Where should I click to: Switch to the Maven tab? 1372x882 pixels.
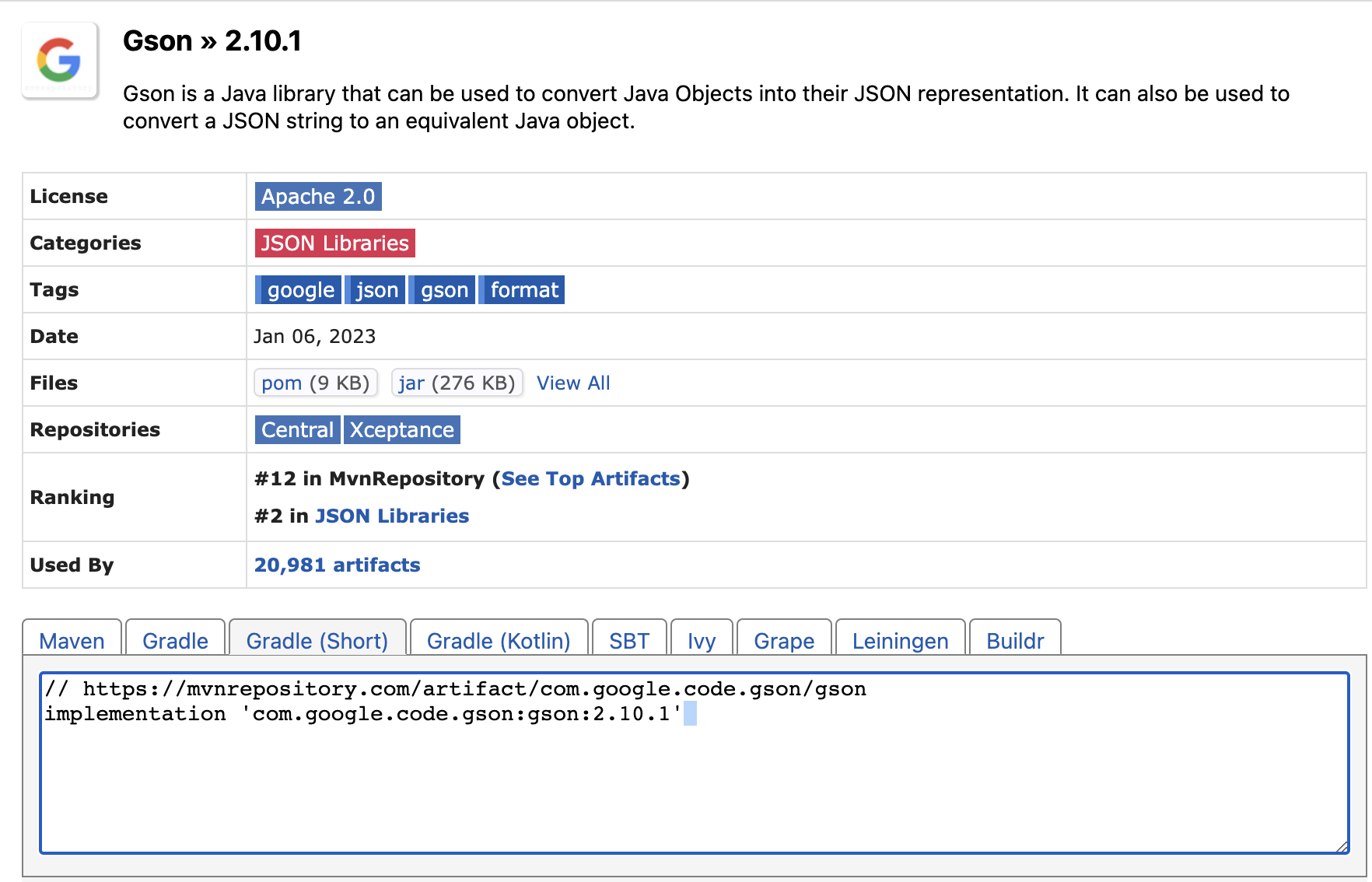click(x=72, y=639)
